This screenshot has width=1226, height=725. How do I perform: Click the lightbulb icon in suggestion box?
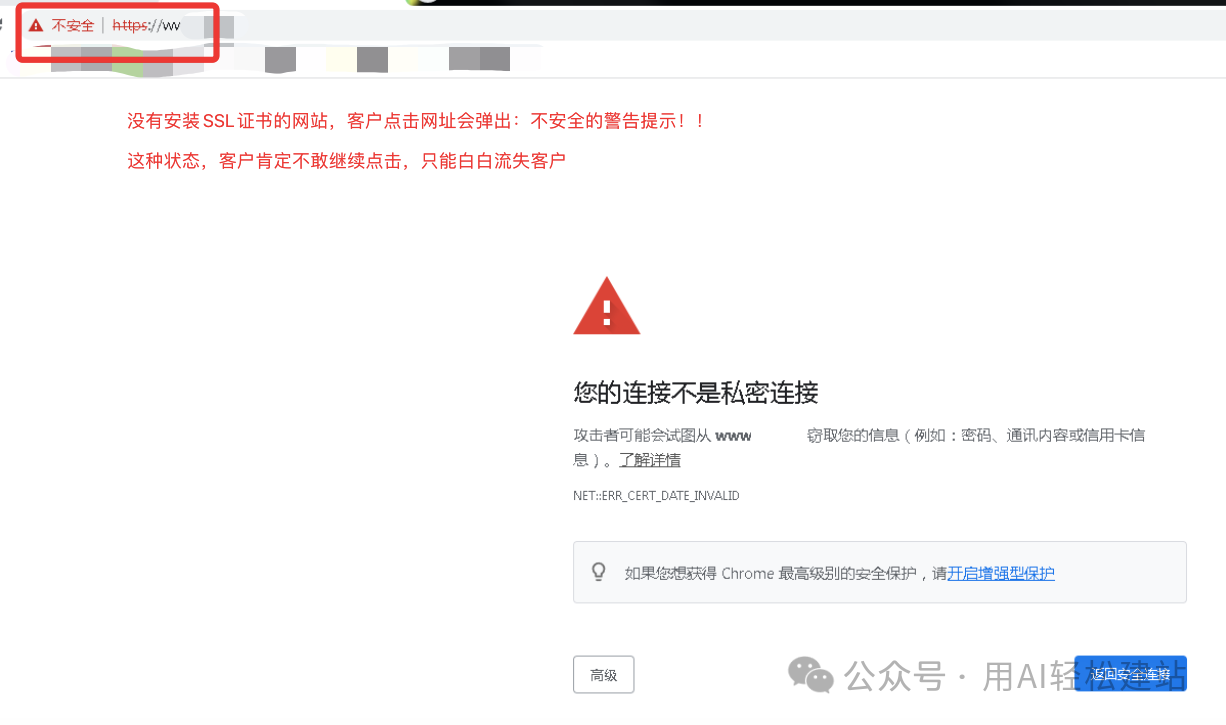tap(599, 572)
